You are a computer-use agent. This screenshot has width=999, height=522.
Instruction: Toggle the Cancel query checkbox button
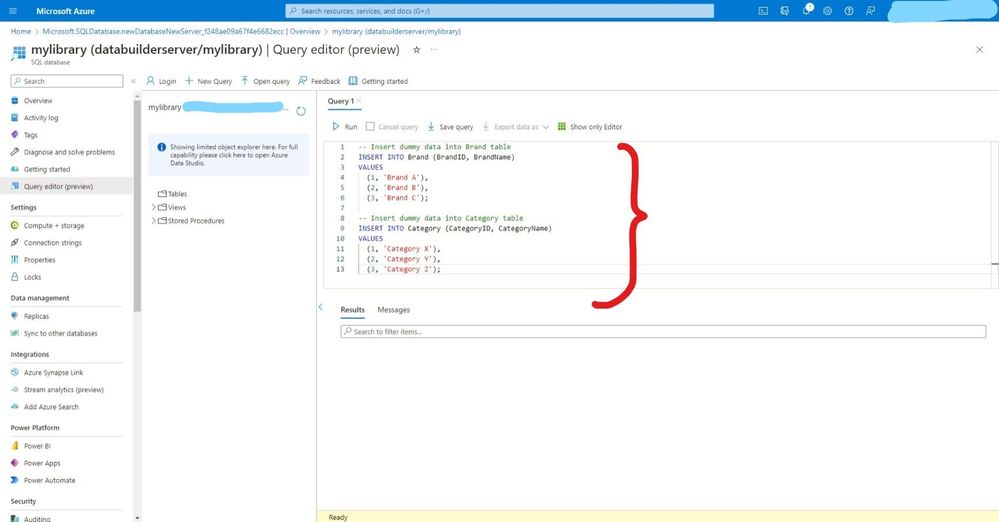tap(392, 127)
